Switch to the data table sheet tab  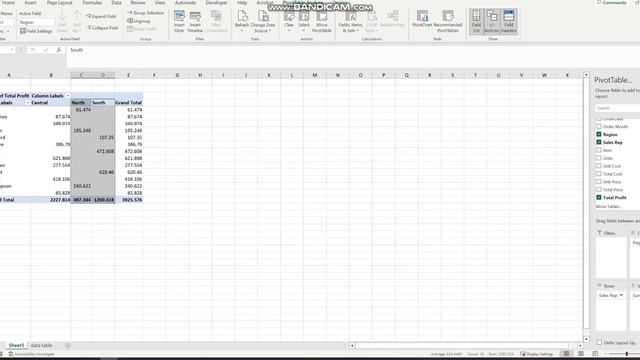click(42, 345)
